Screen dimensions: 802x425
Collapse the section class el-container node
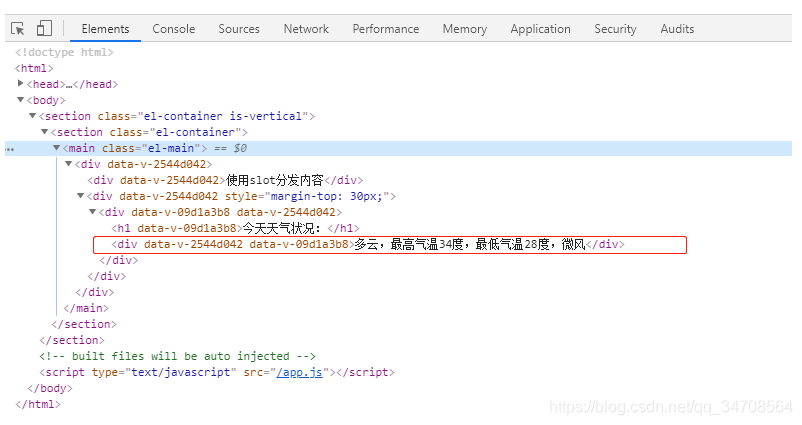(x=44, y=132)
